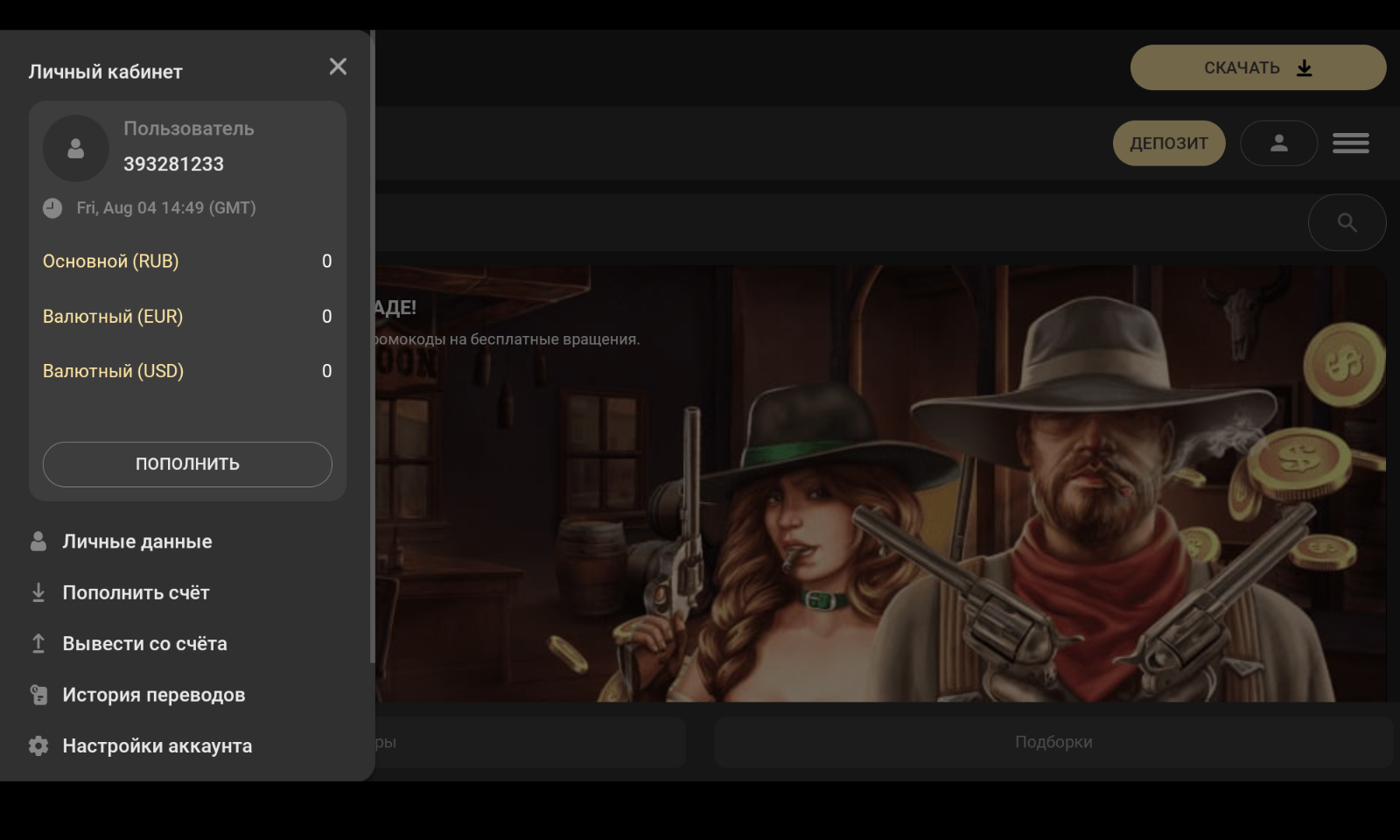Click the profile icon button in header
Image resolution: width=1400 pixels, height=840 pixels.
pos(1278,143)
